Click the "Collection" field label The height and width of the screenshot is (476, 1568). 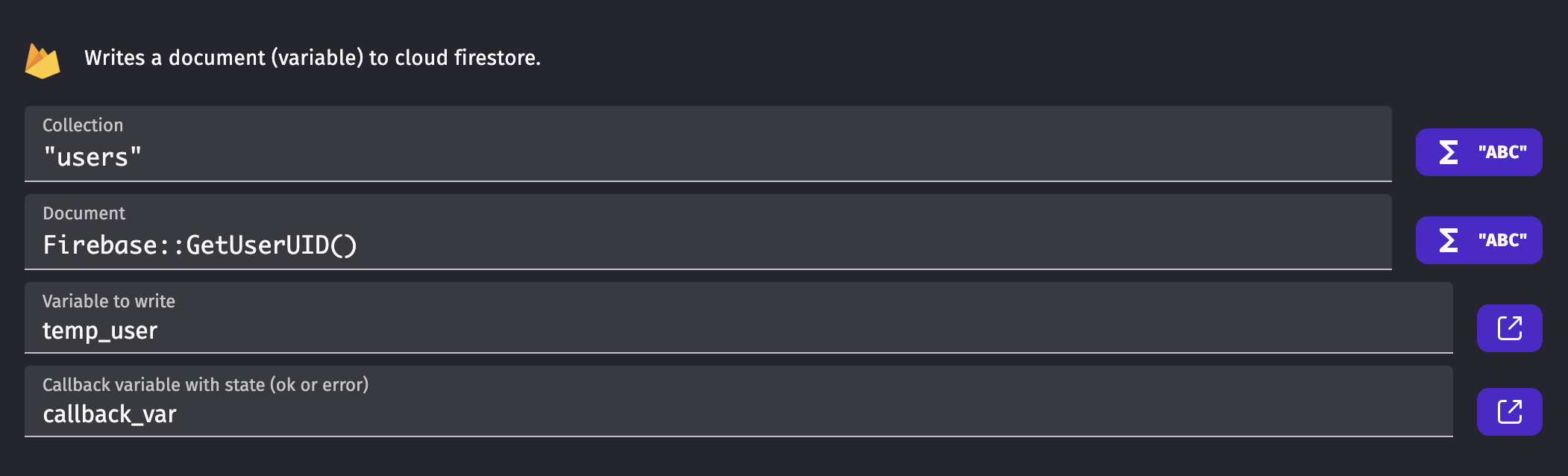[x=83, y=125]
